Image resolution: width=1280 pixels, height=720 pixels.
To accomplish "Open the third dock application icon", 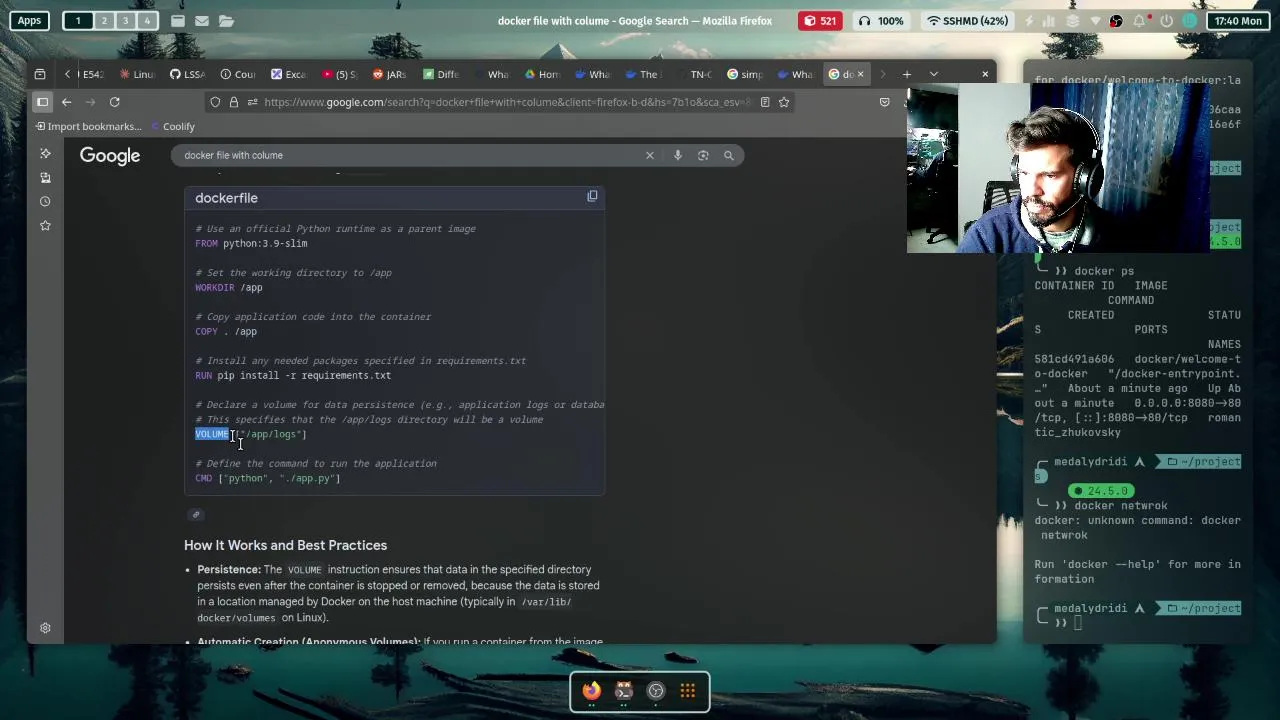I will pyautogui.click(x=656, y=690).
